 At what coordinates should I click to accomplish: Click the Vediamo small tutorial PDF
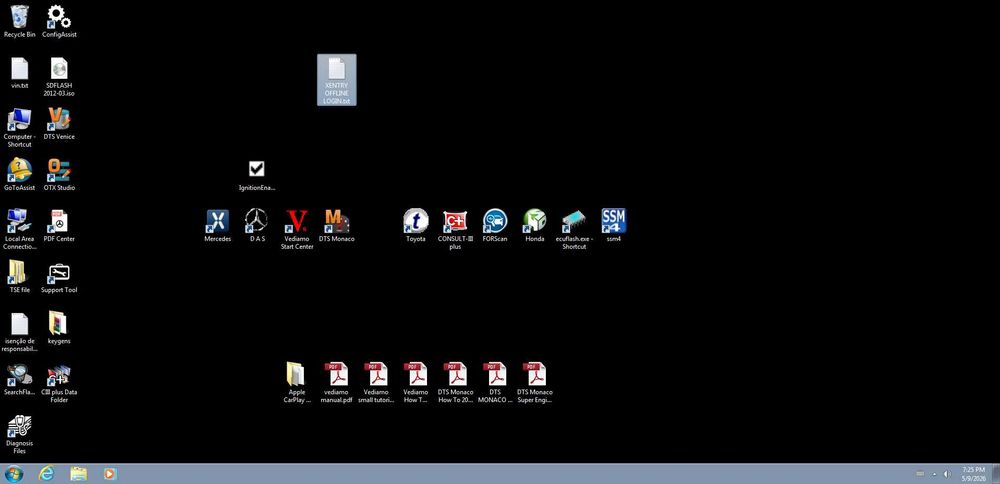[x=376, y=374]
